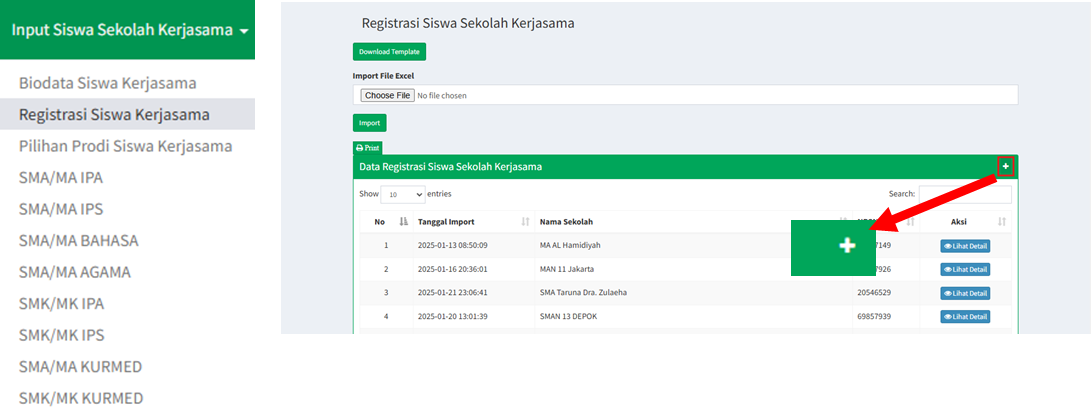
Task: Go to SMA/MA IPA sidebar item
Action: [x=61, y=178]
